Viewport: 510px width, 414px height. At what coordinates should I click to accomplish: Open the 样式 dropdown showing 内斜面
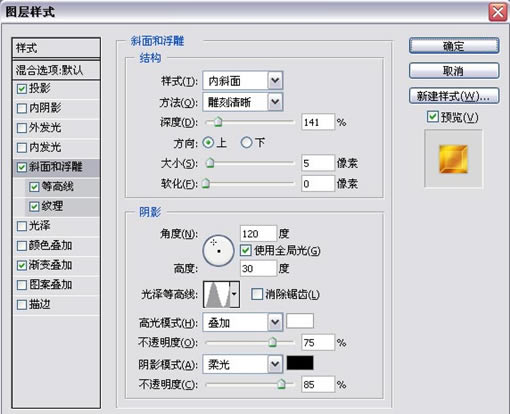point(243,81)
